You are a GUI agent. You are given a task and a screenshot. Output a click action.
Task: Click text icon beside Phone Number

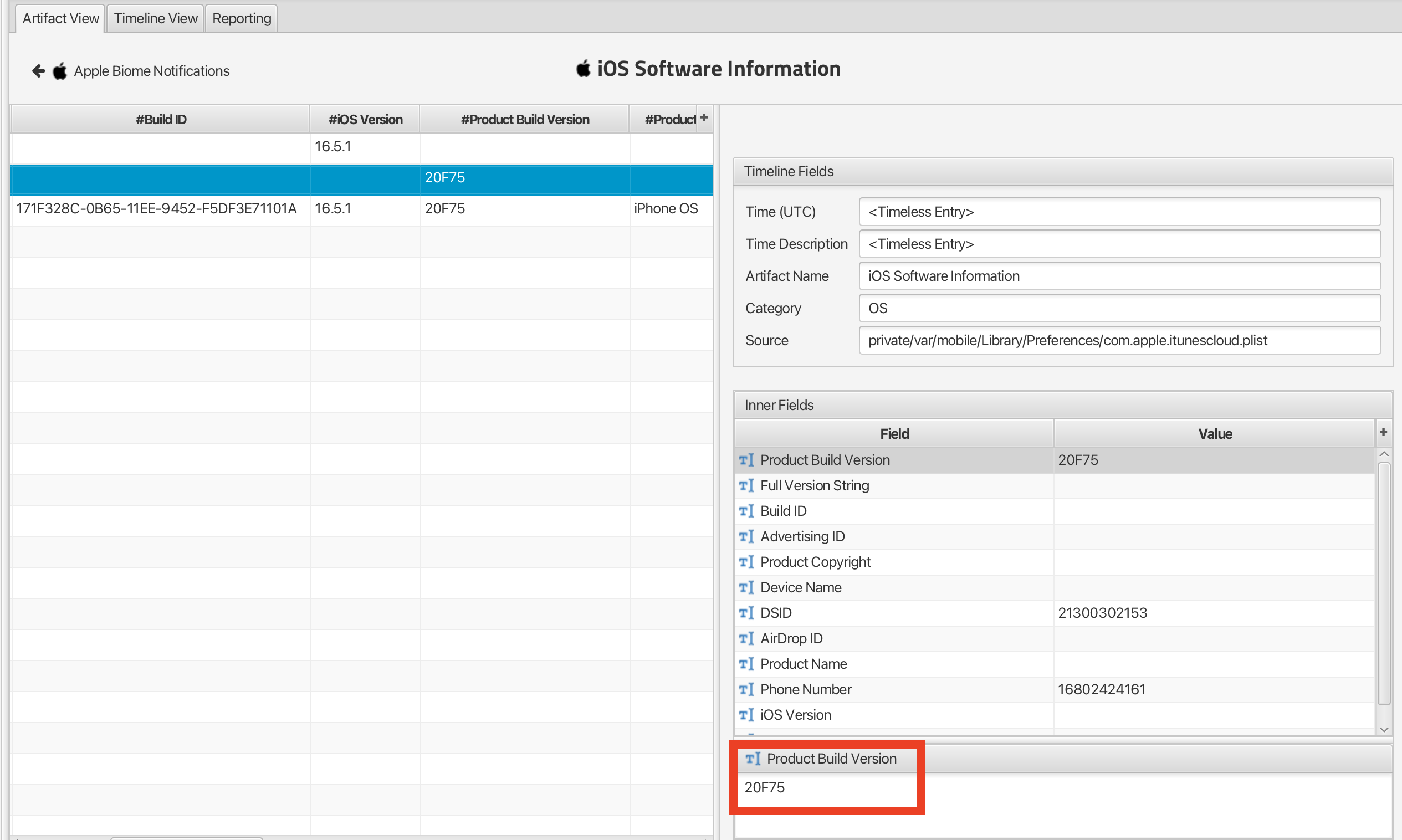pos(746,689)
